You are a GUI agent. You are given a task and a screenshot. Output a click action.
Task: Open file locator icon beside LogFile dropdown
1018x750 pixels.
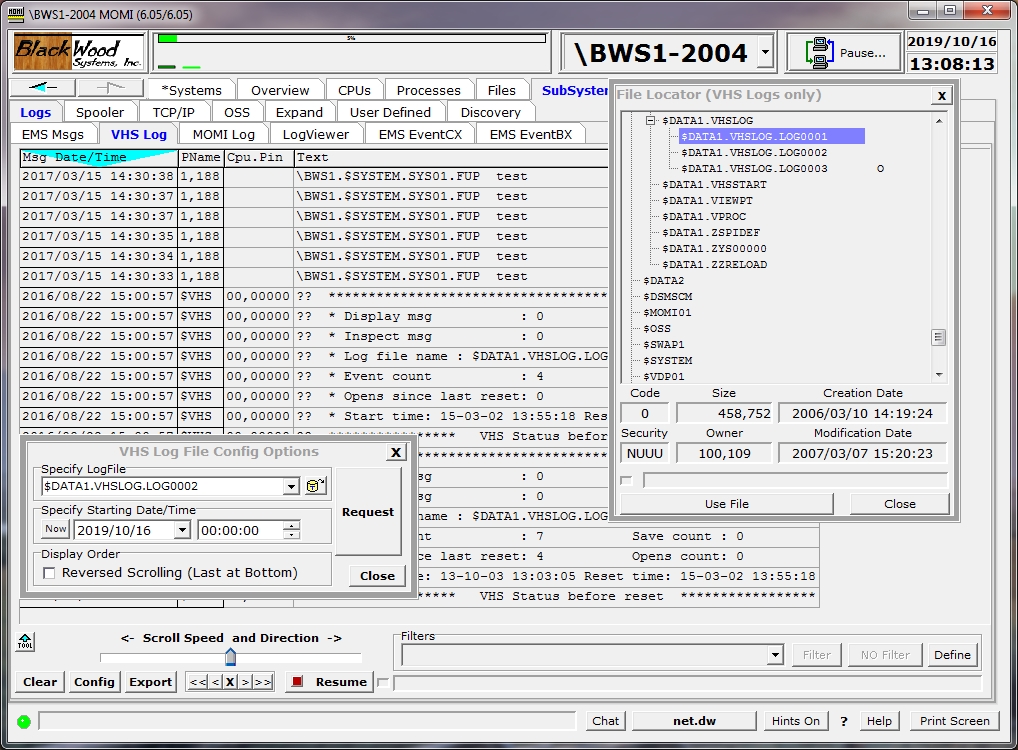click(317, 486)
